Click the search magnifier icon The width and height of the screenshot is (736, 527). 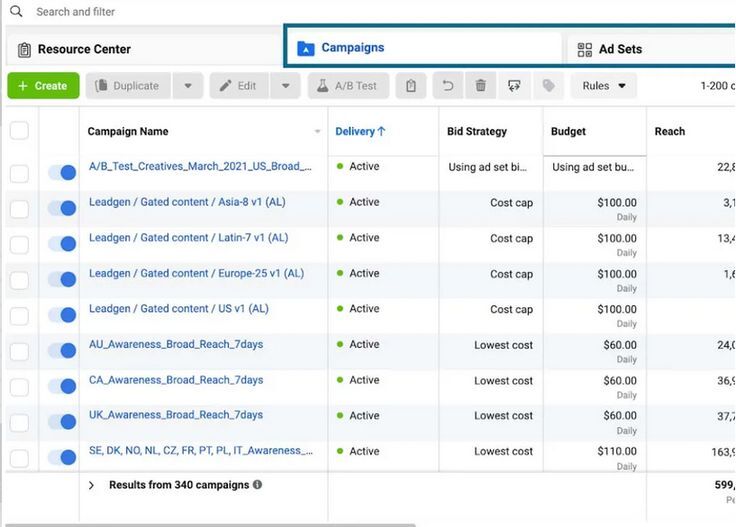pyautogui.click(x=16, y=12)
